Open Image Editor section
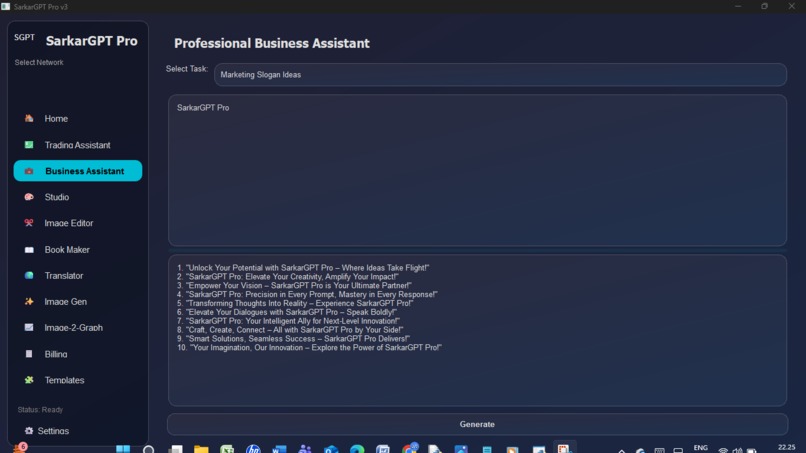Viewport: 806px width, 453px height. pyautogui.click(x=69, y=223)
